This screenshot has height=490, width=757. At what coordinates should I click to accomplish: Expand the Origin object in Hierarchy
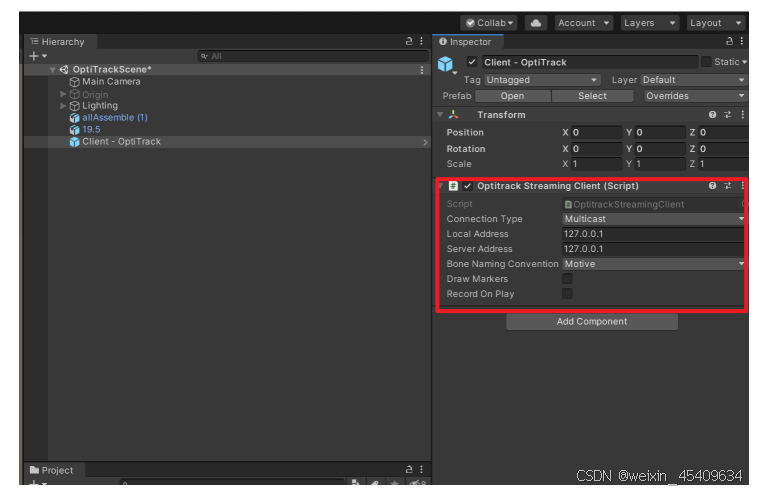[x=63, y=94]
